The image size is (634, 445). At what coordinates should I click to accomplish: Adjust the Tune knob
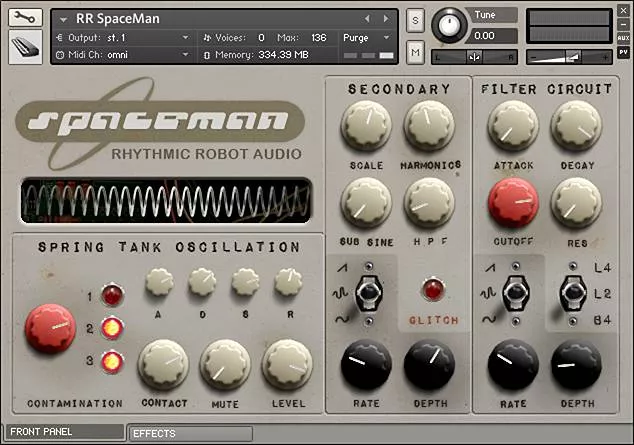point(449,25)
